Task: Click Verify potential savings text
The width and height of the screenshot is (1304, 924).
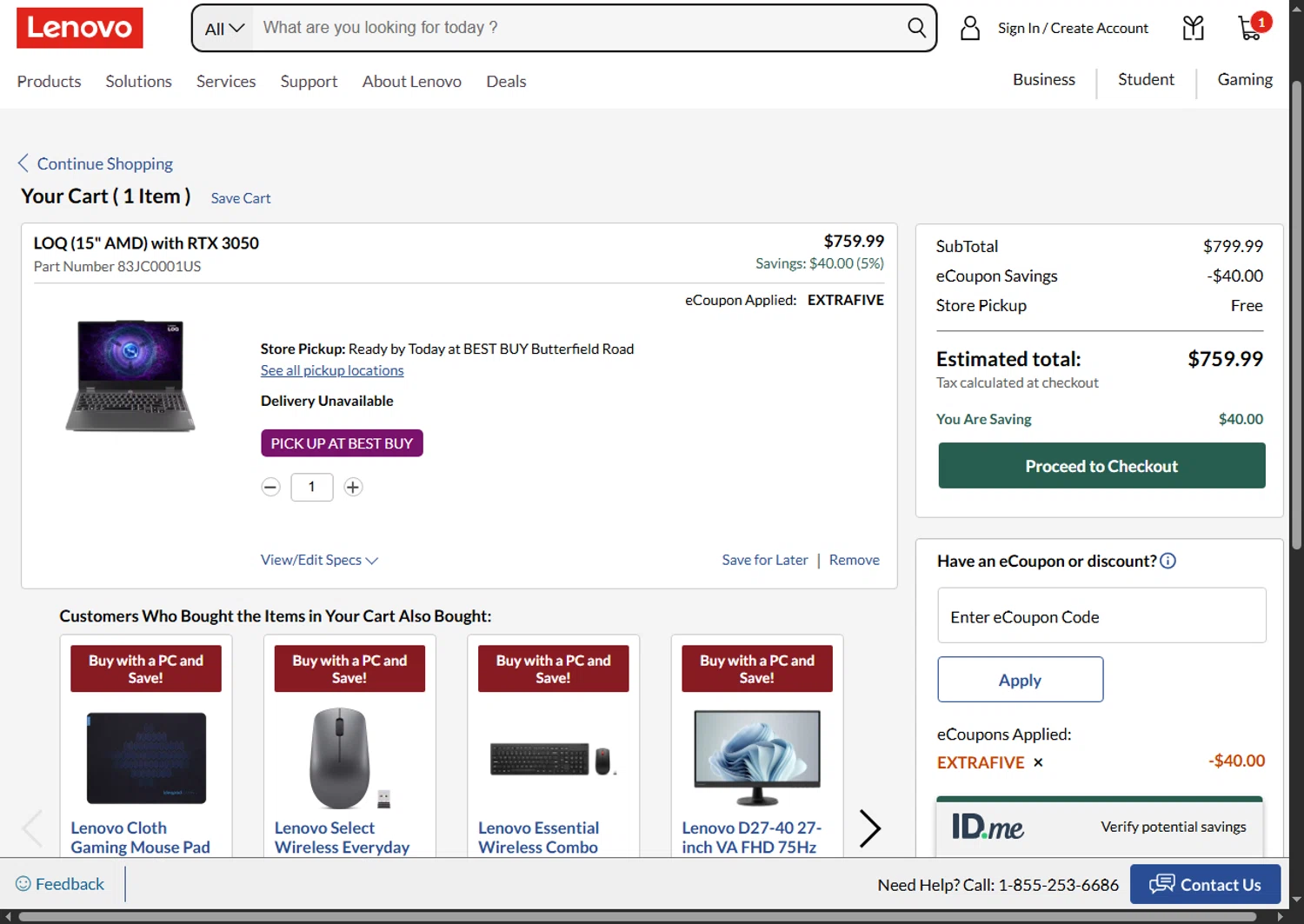Action: point(1174,827)
